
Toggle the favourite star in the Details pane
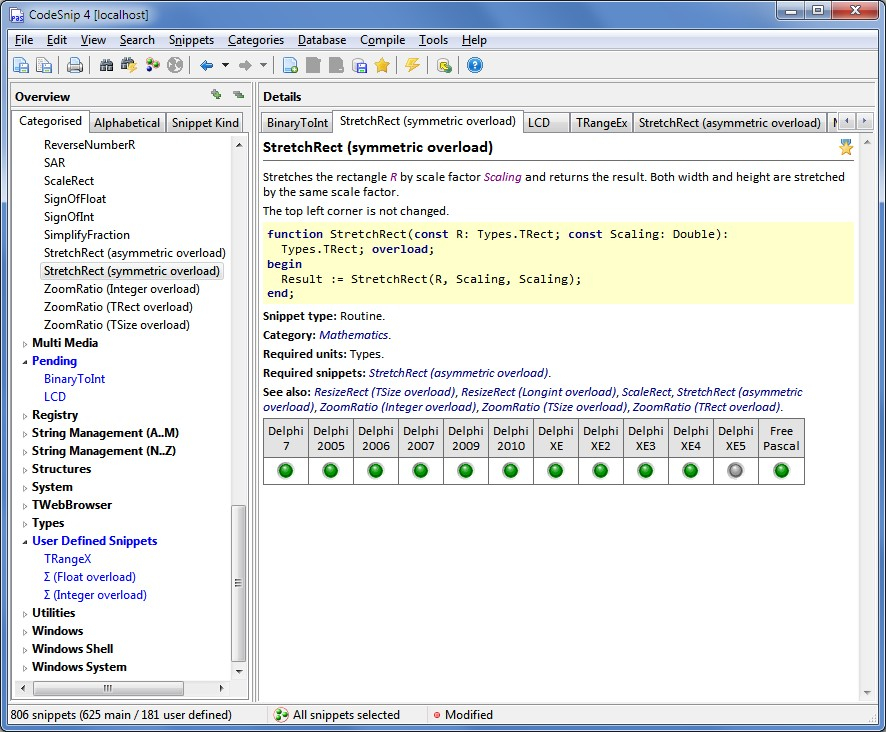point(846,148)
